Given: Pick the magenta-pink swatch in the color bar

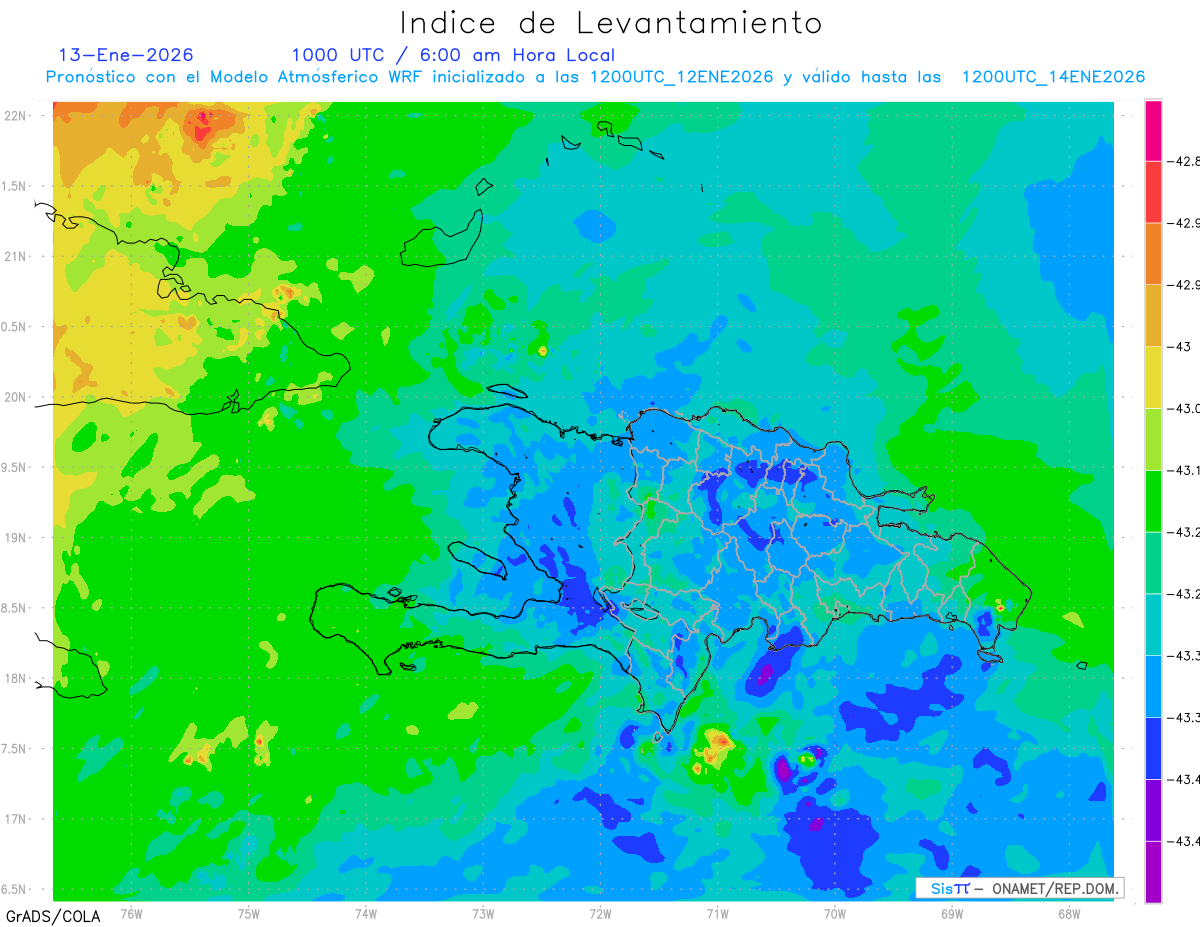Looking at the screenshot, I should 1153,131.
